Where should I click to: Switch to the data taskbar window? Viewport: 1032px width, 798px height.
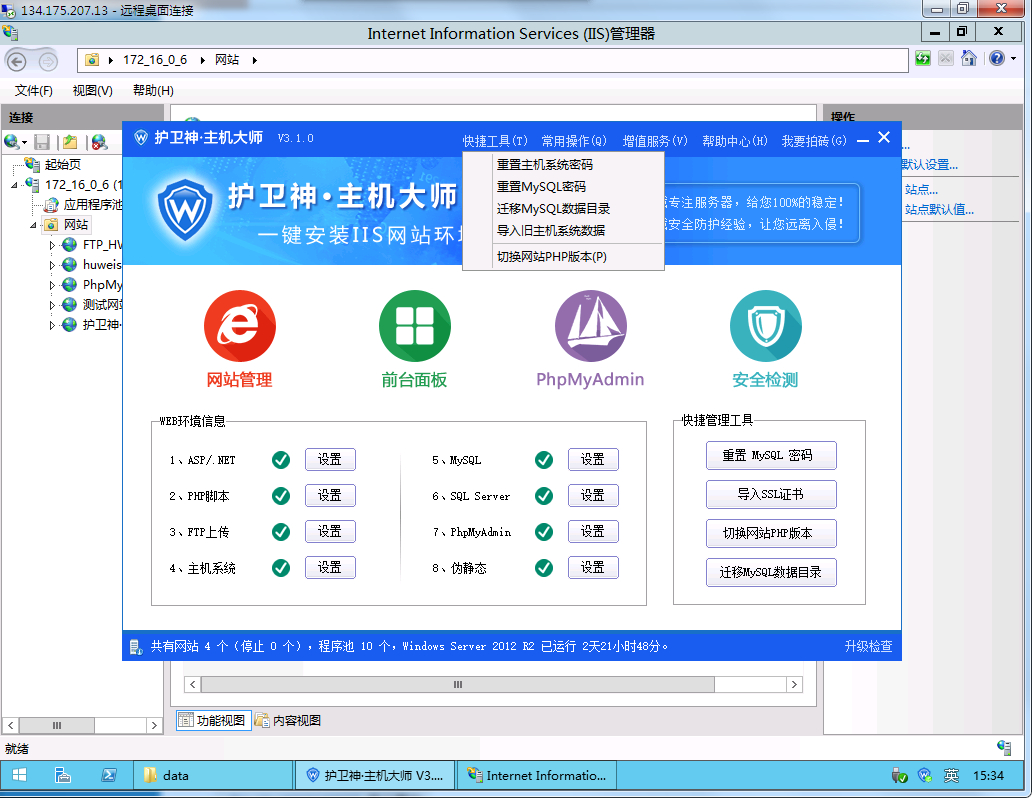click(213, 775)
